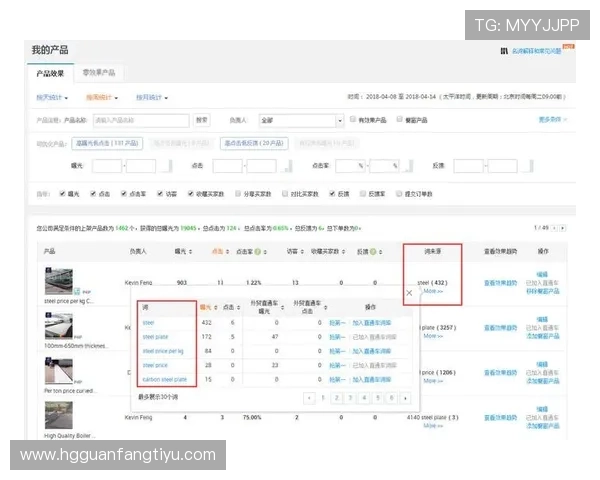The height and width of the screenshot is (480, 600).
Task: Go to previous page of 1/49 product list
Action: [554, 228]
